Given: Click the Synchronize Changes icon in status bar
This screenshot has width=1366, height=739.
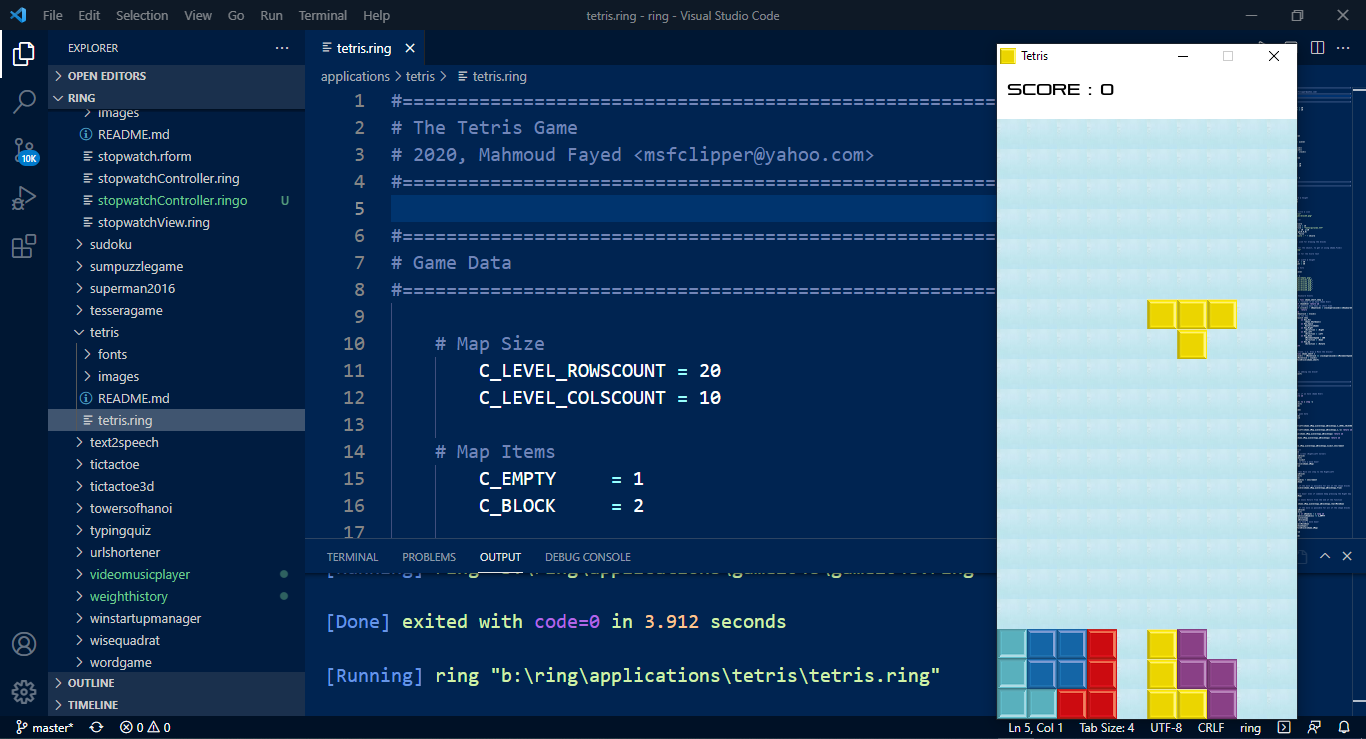Looking at the screenshot, I should [96, 728].
